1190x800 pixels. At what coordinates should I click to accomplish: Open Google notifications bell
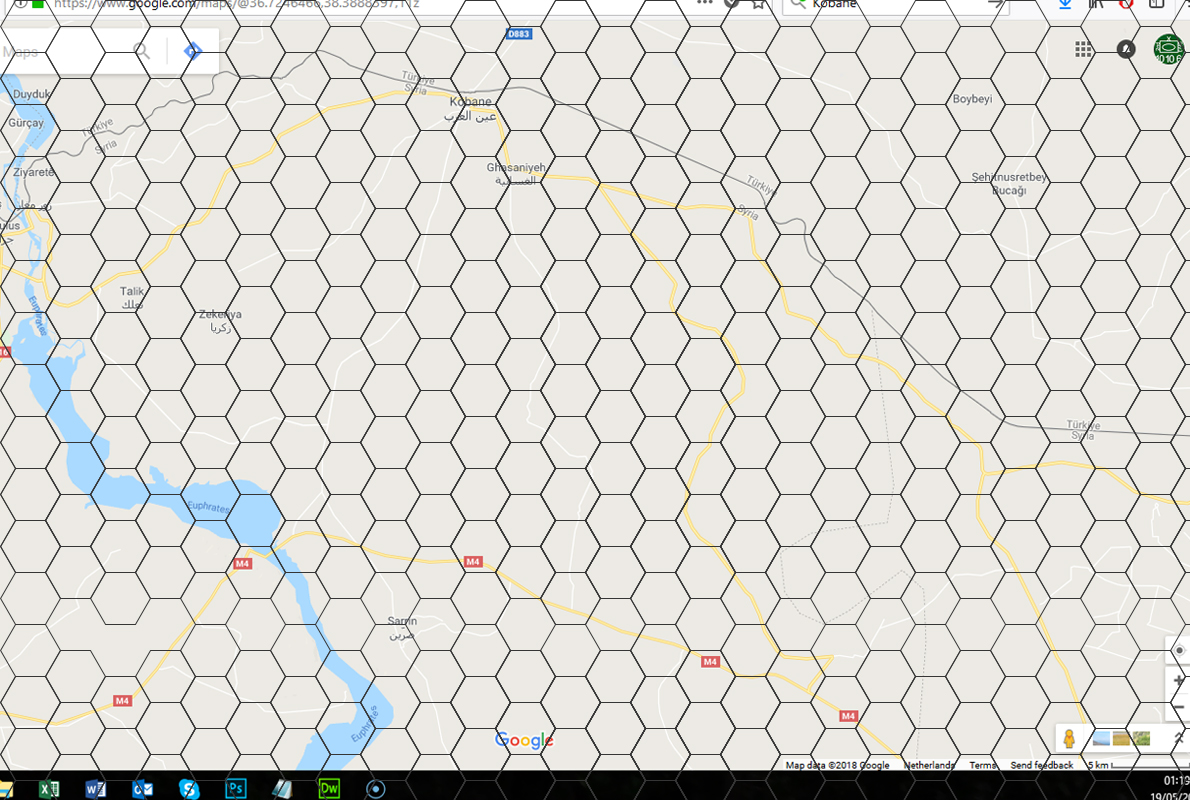click(1126, 49)
